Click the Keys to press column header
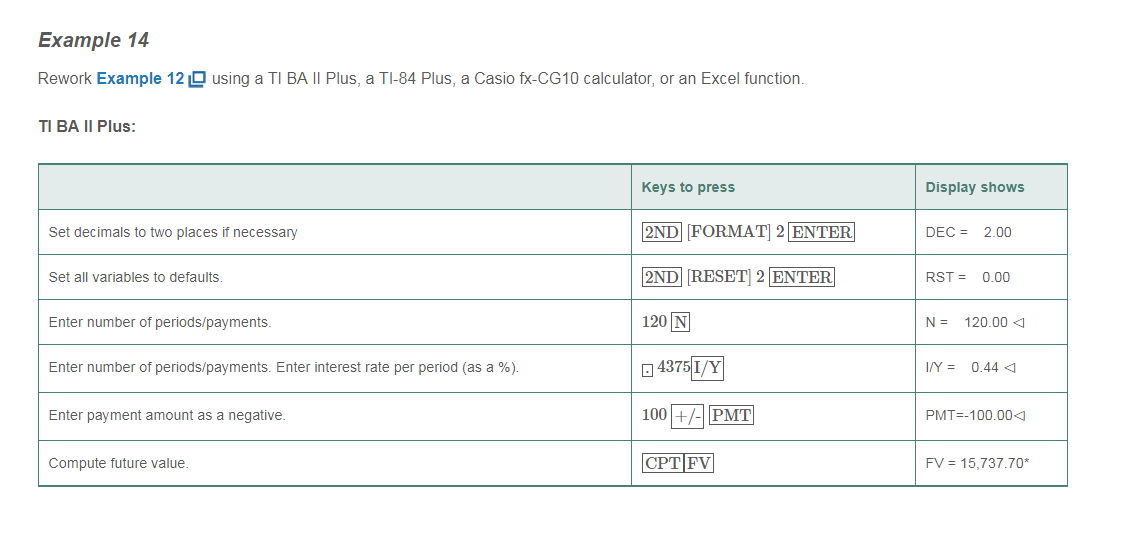This screenshot has width=1121, height=534. point(688,187)
